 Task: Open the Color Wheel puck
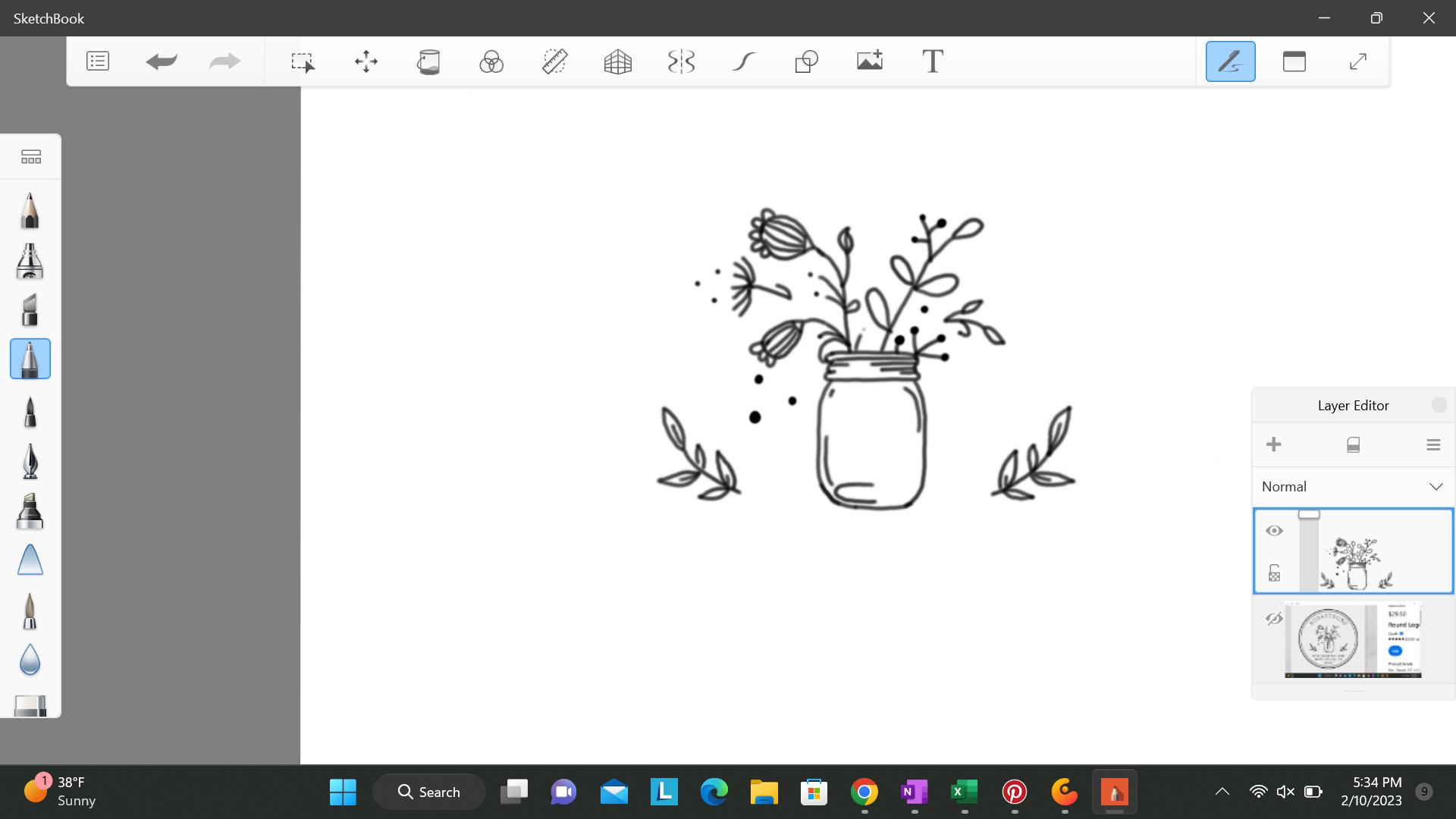coord(491,61)
